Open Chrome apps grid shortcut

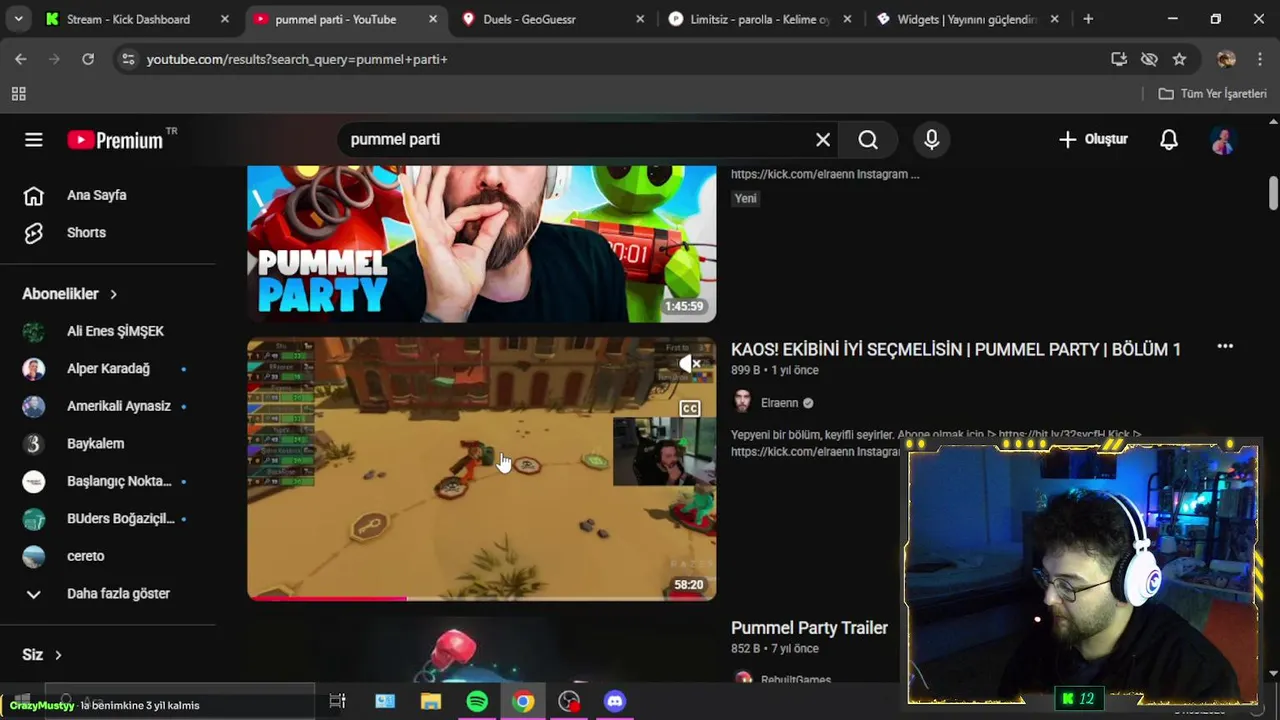(x=18, y=94)
